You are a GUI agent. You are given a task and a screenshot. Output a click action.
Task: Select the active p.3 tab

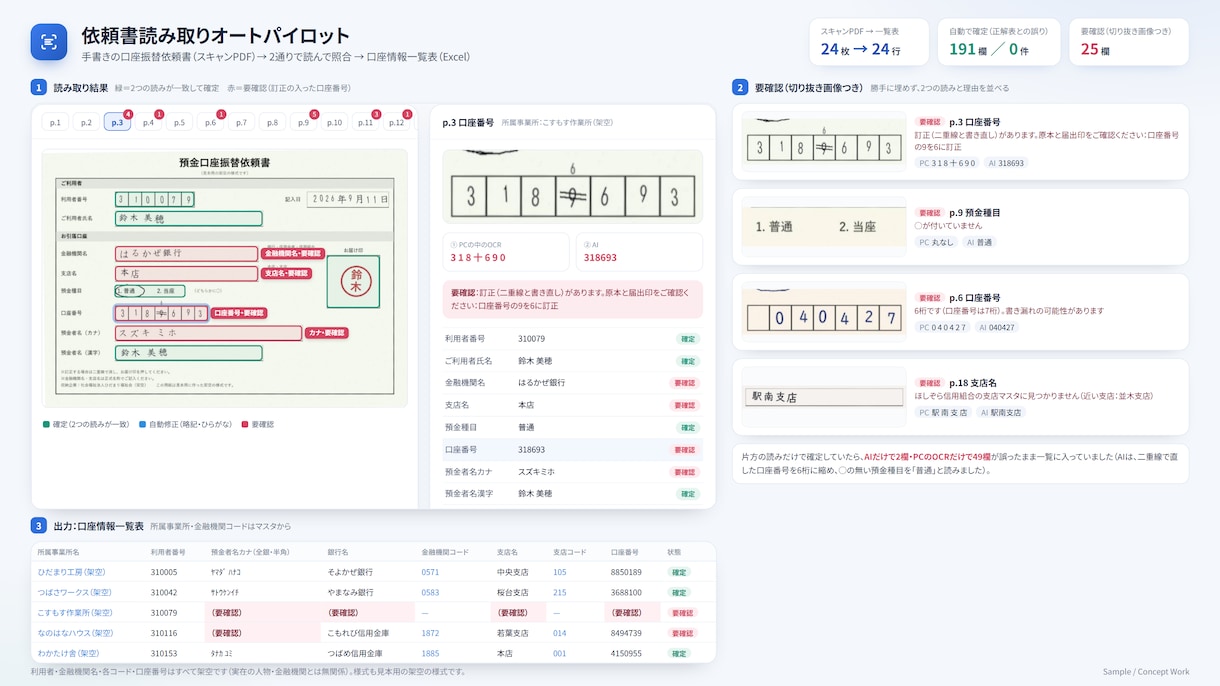tap(117, 122)
